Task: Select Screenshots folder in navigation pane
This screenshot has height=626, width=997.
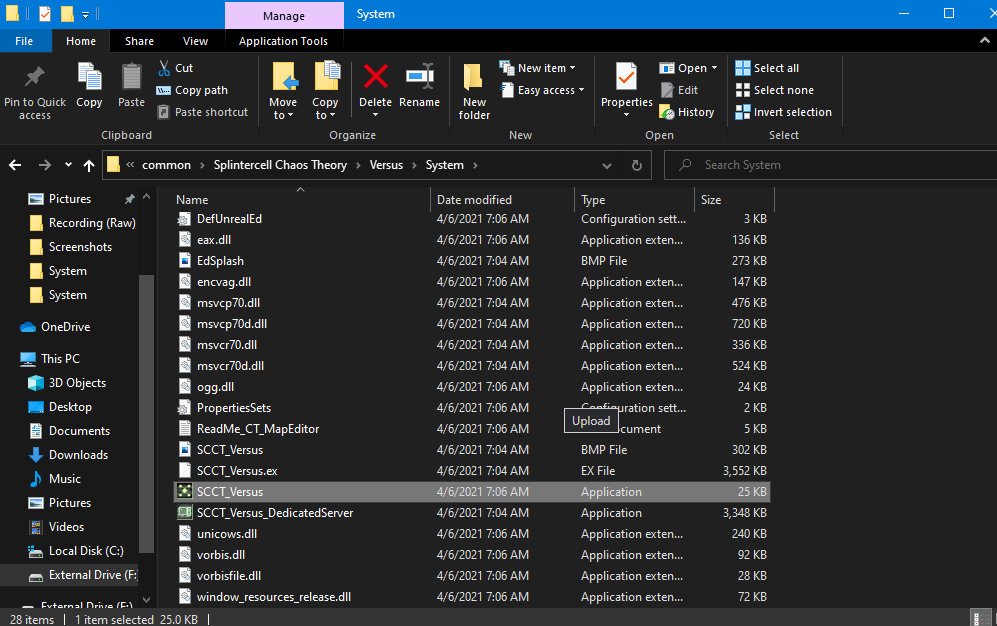Action: [x=71, y=247]
